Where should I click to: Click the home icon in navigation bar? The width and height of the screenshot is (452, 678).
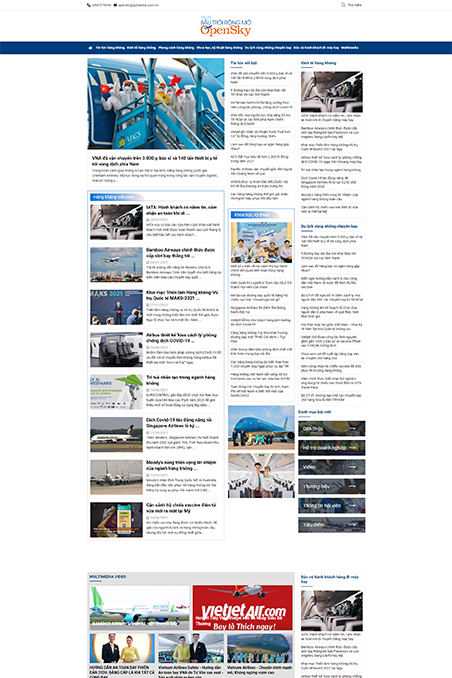point(90,48)
